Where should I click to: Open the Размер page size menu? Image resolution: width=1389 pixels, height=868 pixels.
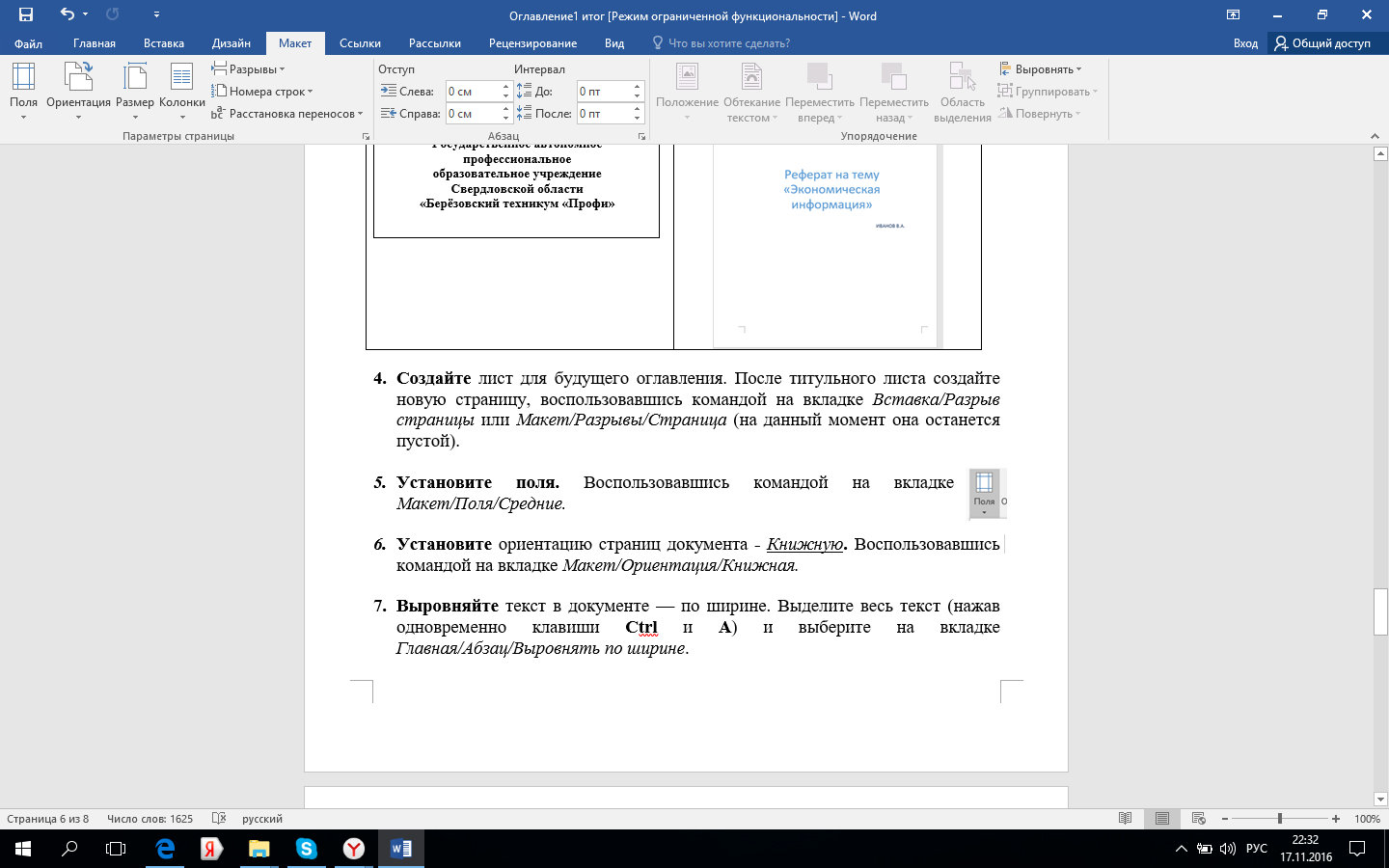135,93
